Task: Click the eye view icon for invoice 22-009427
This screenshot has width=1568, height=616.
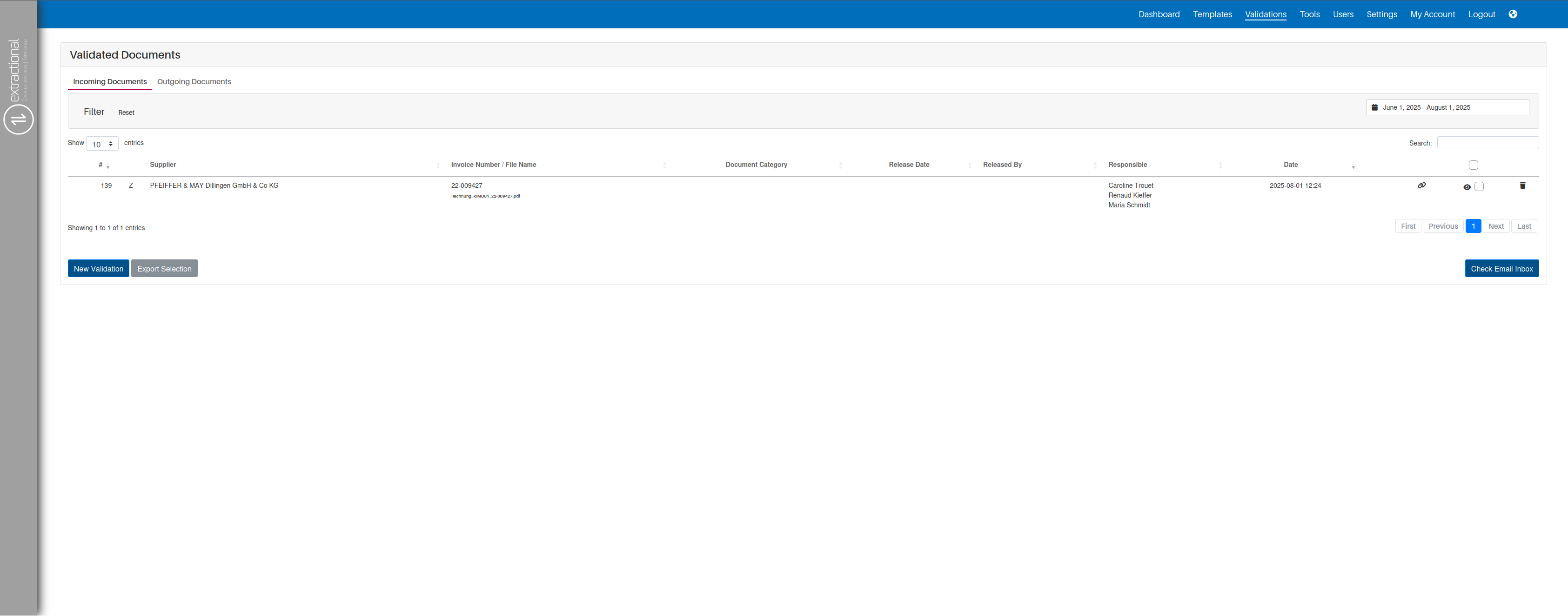Action: coord(1467,187)
